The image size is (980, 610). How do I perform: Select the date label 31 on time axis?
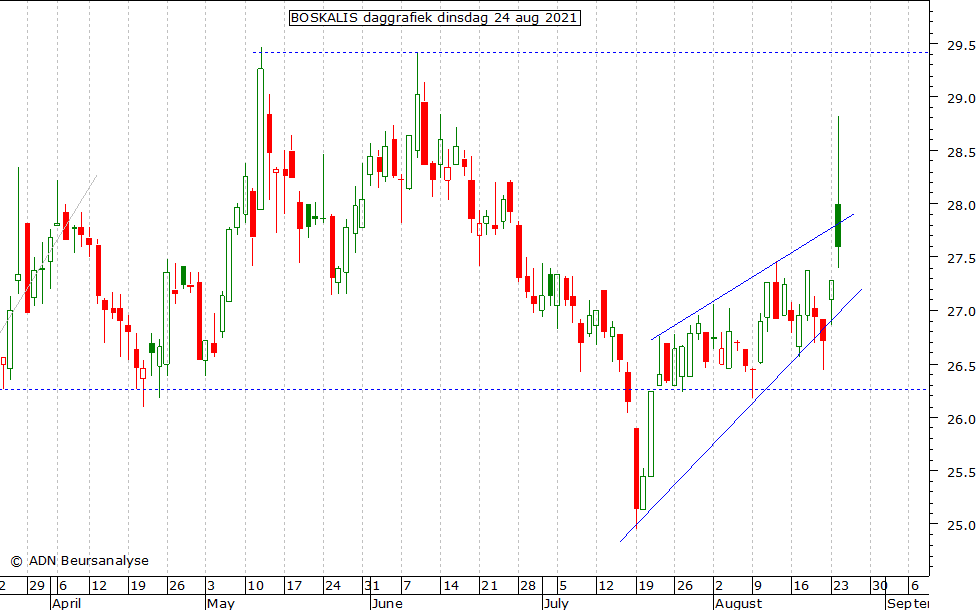pyautogui.click(x=372, y=586)
